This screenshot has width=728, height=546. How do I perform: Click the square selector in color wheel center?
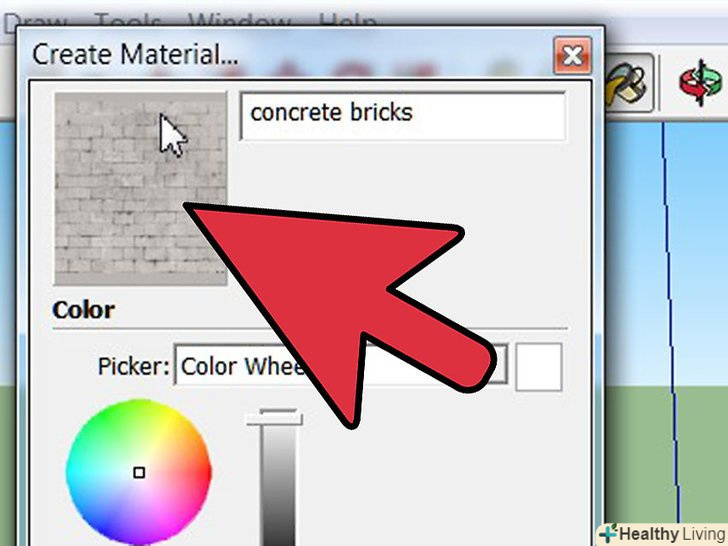139,473
